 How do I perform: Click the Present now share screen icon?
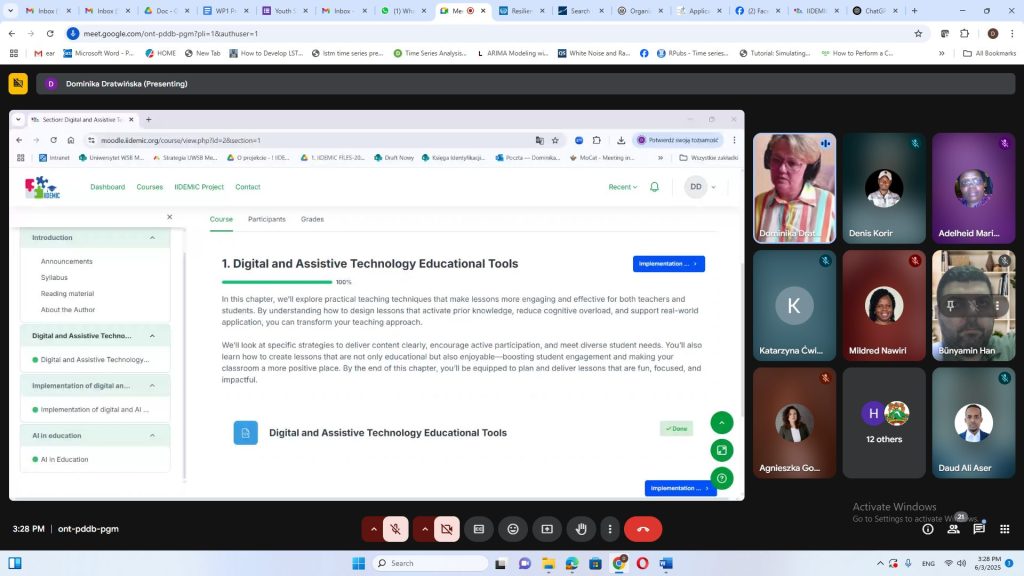click(x=547, y=529)
